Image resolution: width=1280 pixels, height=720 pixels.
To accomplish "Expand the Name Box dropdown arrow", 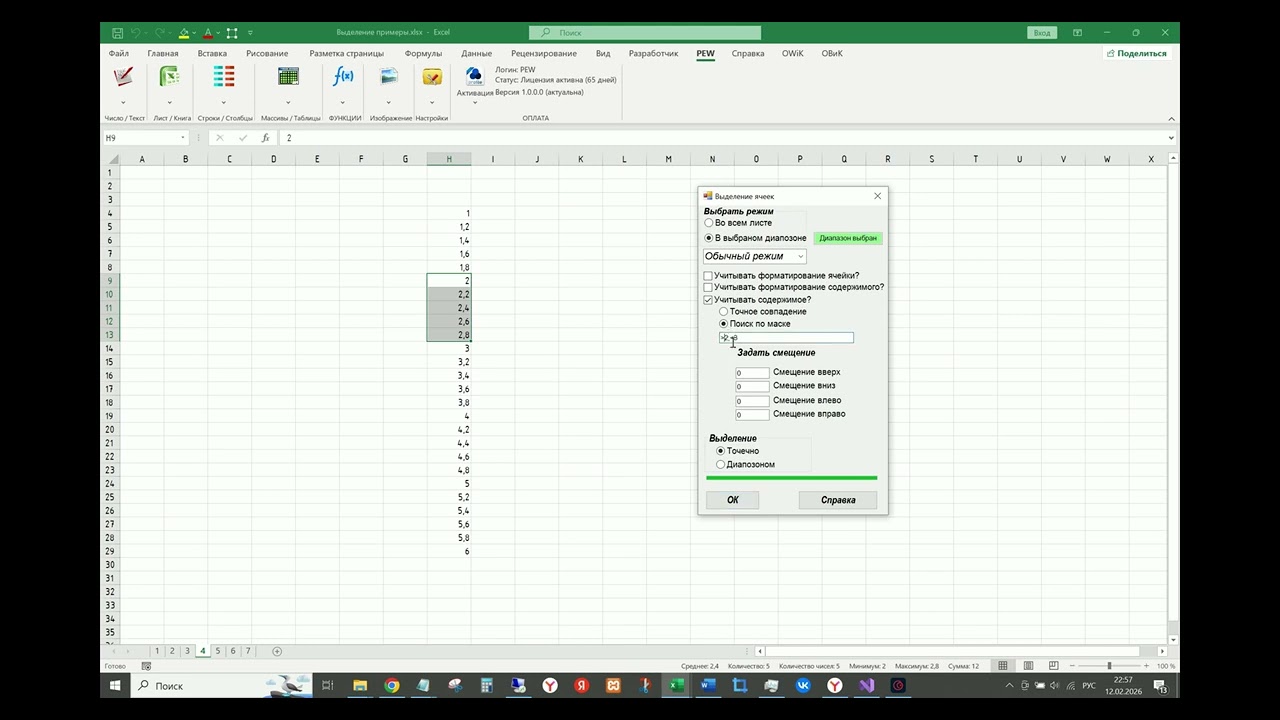I will (183, 138).
